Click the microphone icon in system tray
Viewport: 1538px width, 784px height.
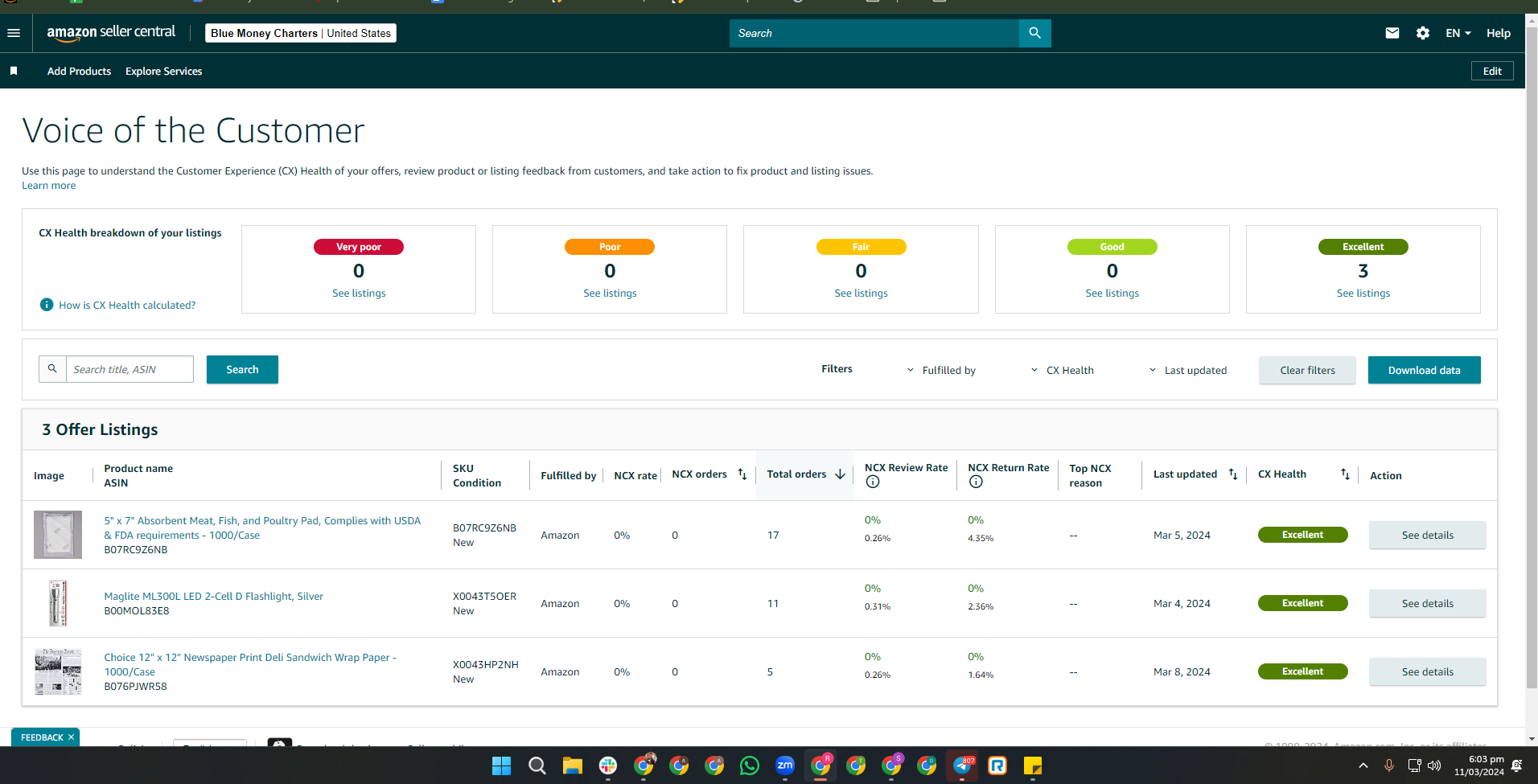click(1389, 766)
